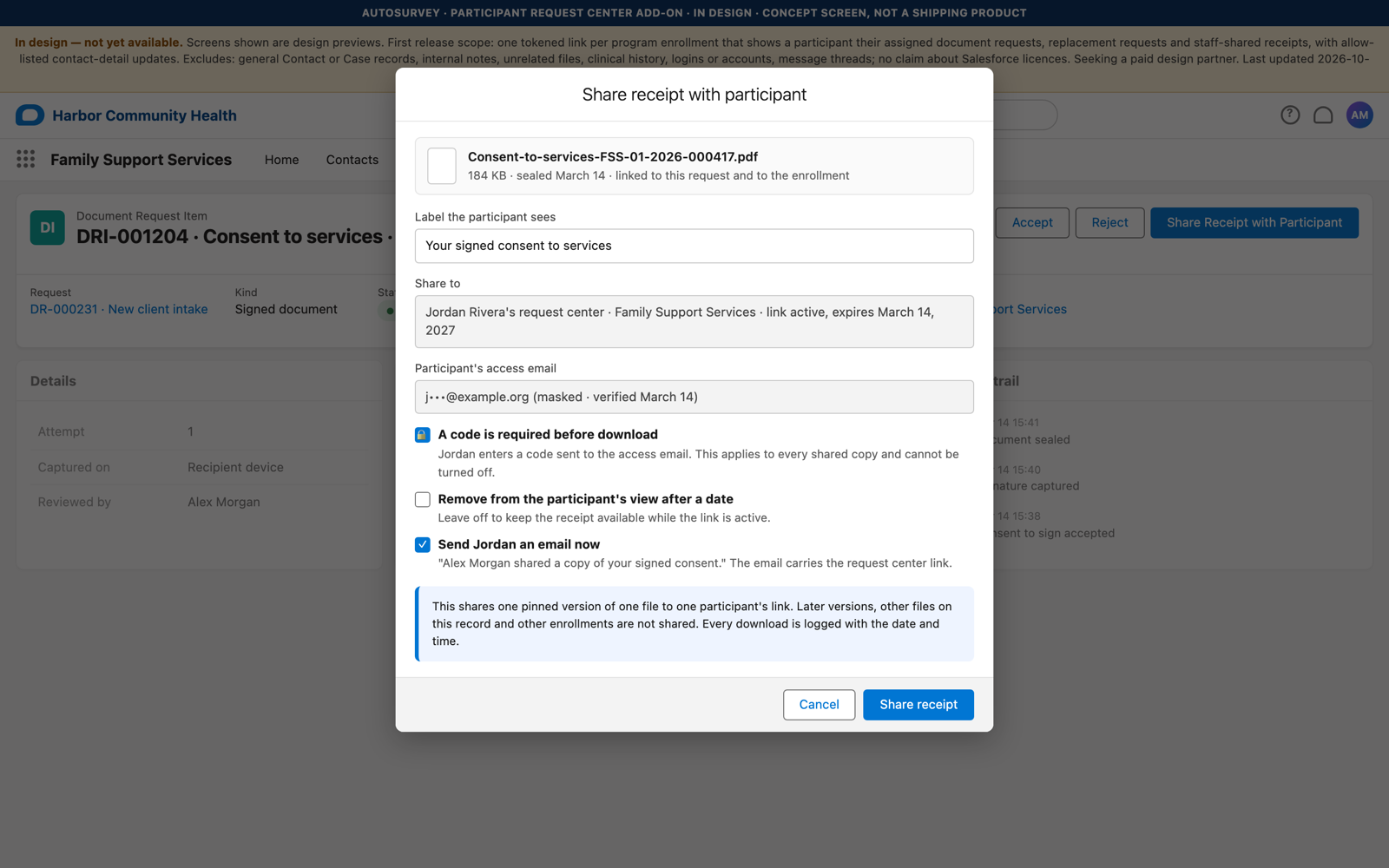The width and height of the screenshot is (1389, 868).
Task: Enable Remove from participant's view after a date
Action: tap(423, 499)
